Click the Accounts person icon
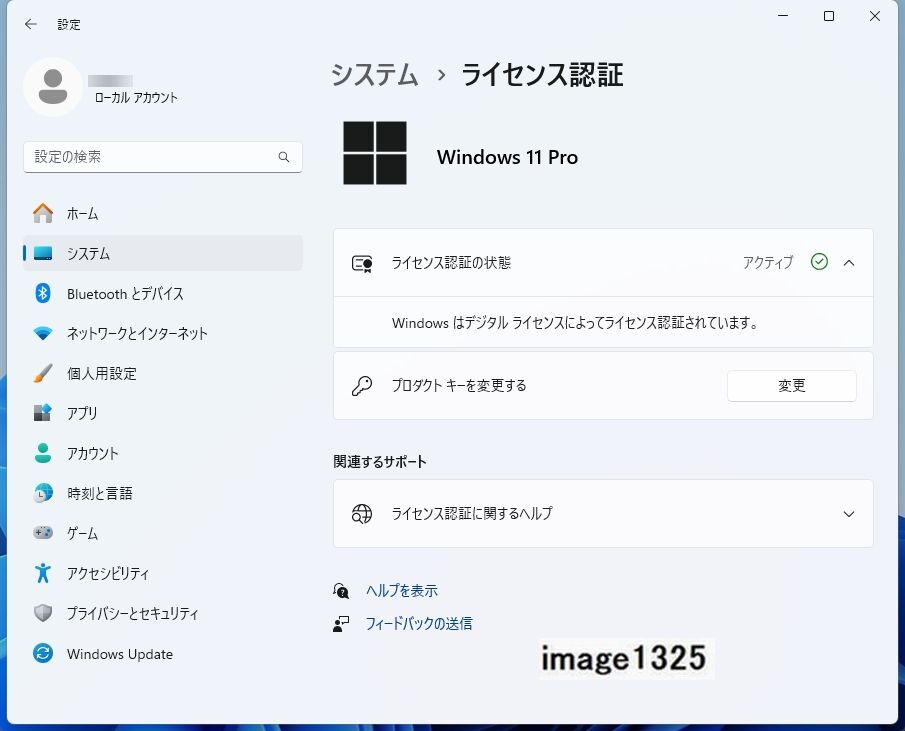This screenshot has width=905, height=731. [x=43, y=453]
